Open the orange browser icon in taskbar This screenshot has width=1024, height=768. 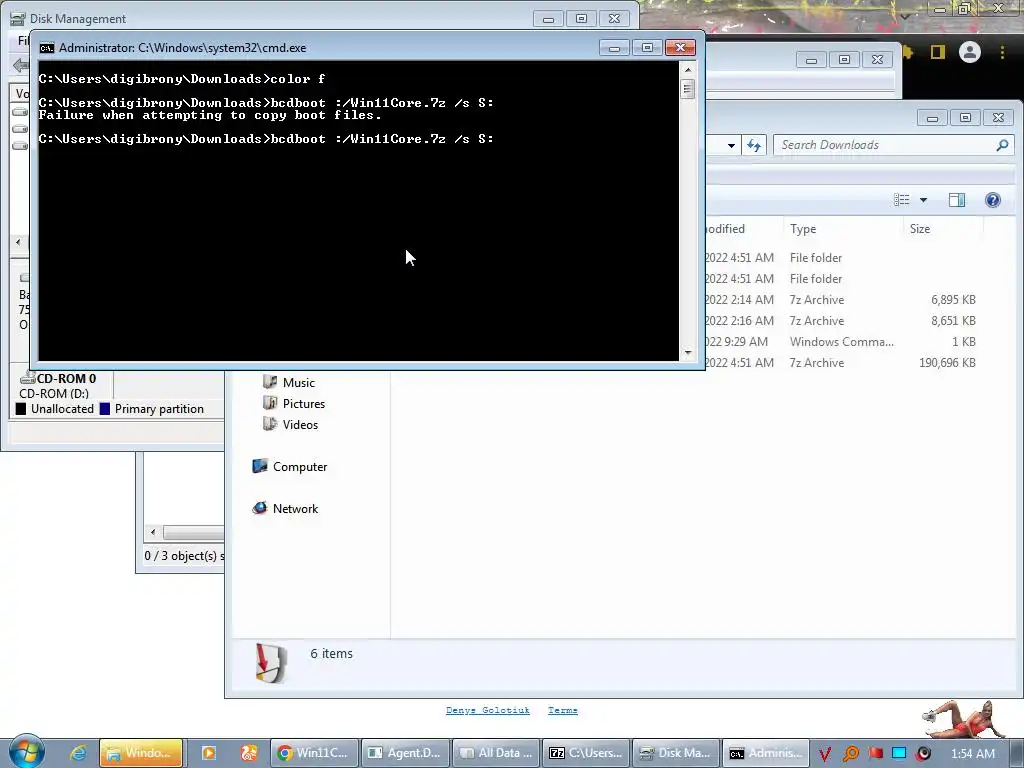click(x=249, y=753)
